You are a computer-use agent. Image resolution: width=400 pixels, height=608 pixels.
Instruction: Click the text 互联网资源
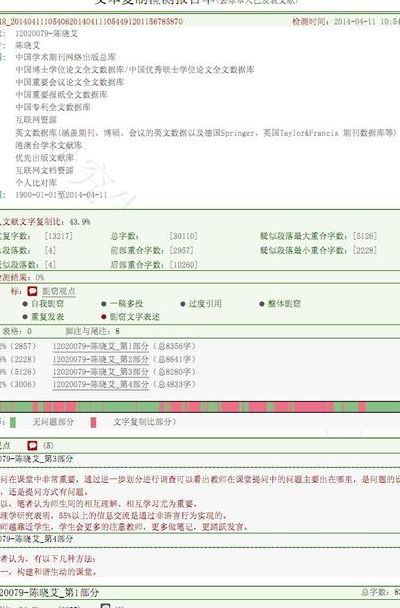36,119
